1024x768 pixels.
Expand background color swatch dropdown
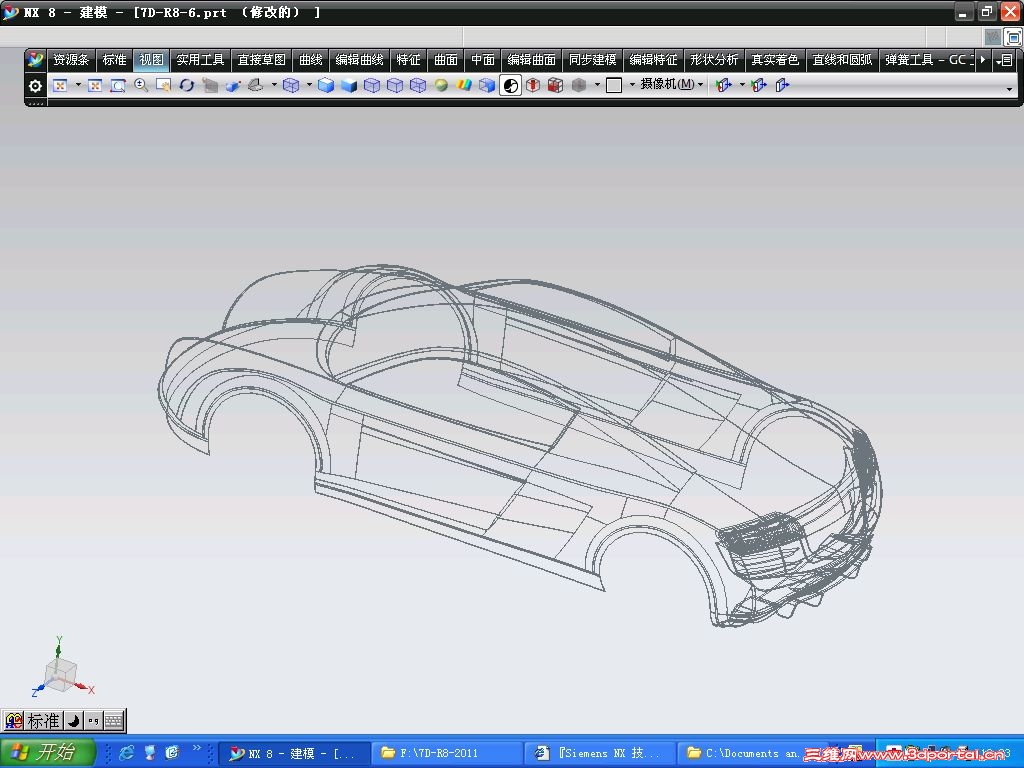tap(632, 85)
